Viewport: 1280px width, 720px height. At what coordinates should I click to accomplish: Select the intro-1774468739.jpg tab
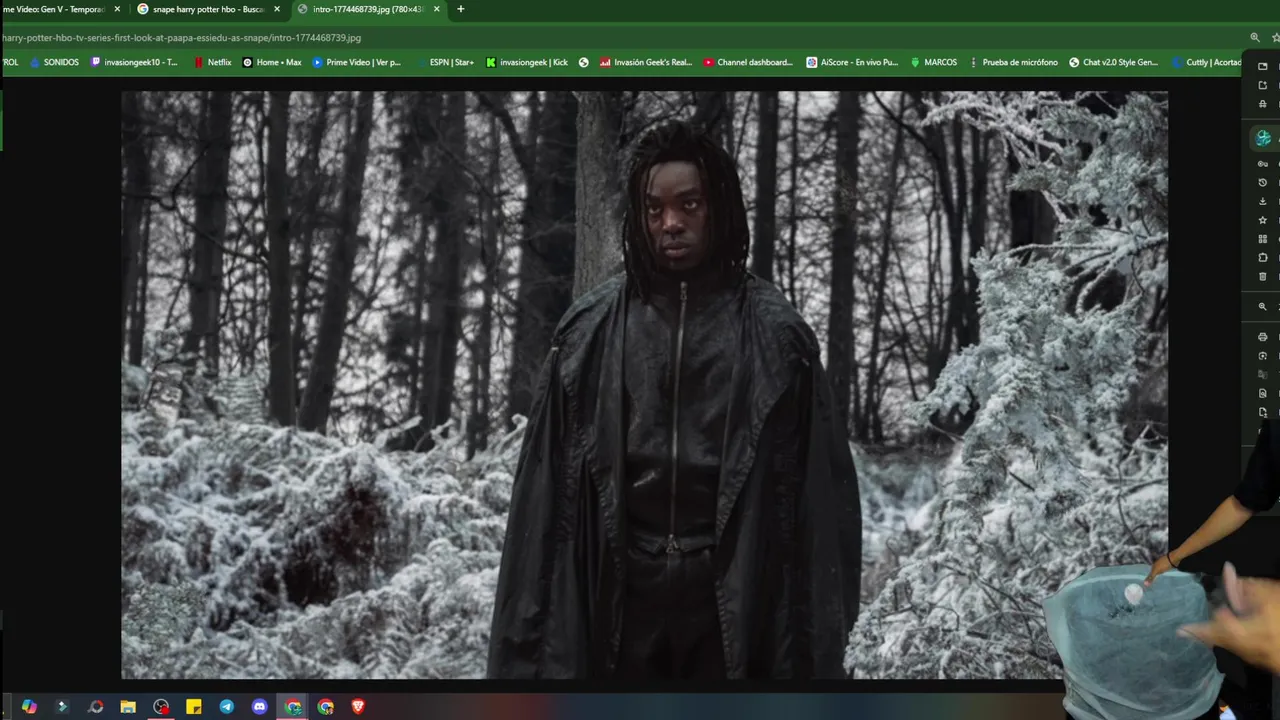pos(368,9)
